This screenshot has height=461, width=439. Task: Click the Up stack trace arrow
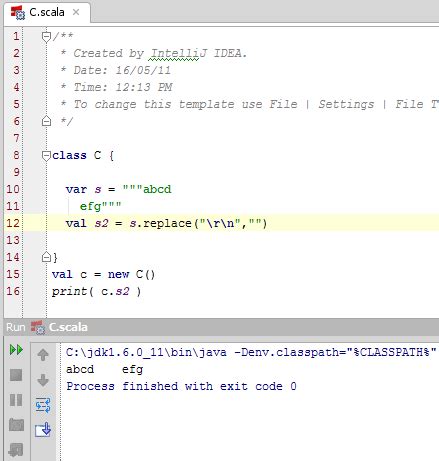coord(43,355)
